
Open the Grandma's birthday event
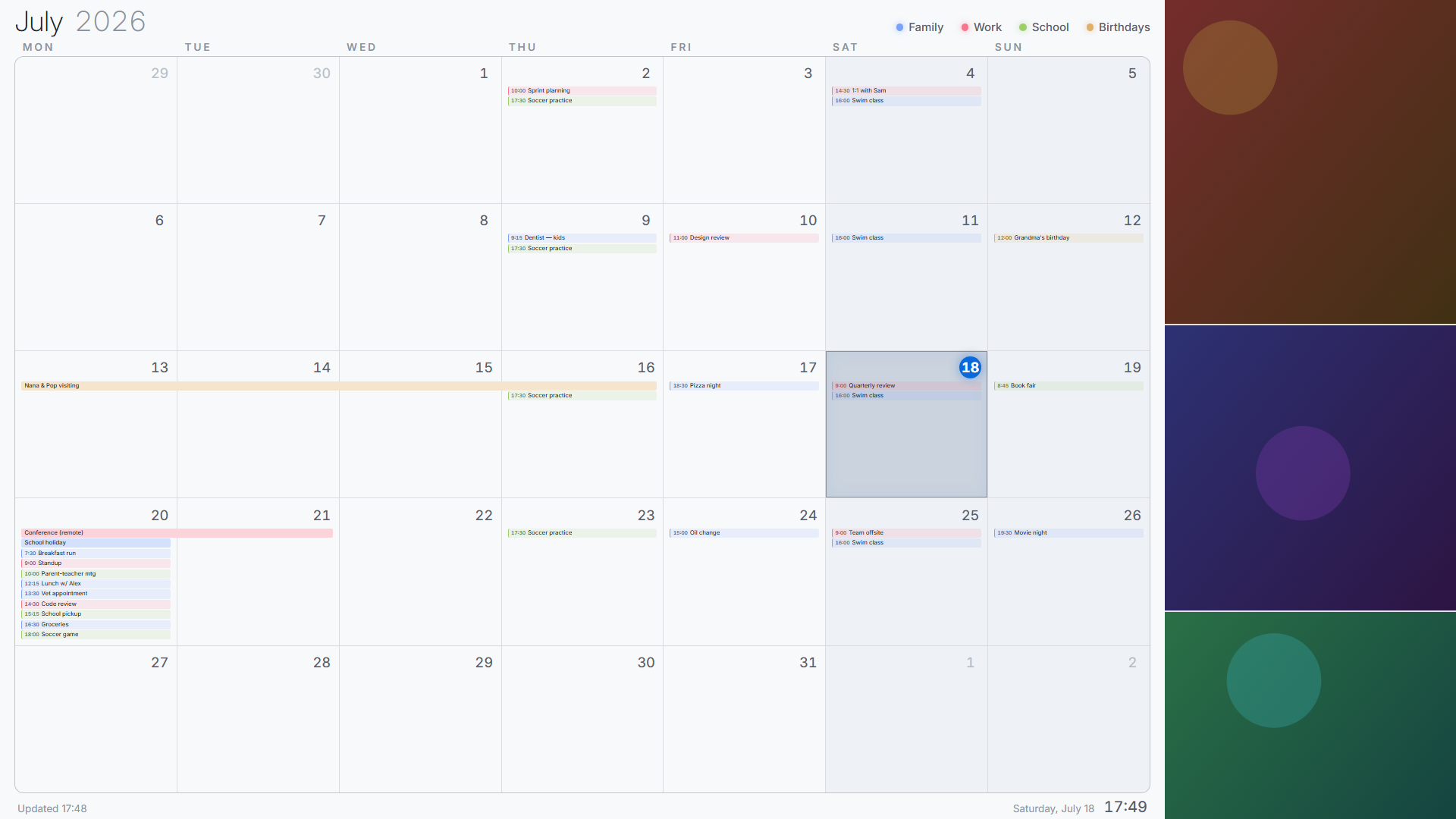pos(1068,238)
